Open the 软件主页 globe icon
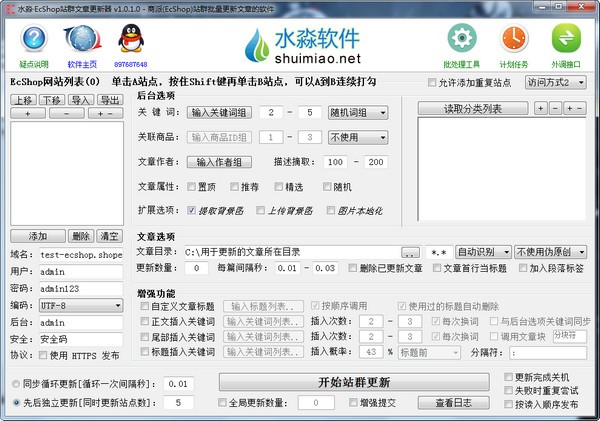Screen dimensions: 600x421 (83, 38)
